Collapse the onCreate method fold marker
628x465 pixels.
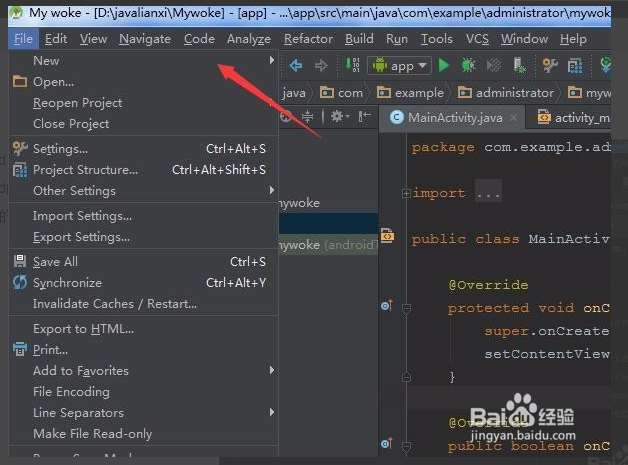[406, 308]
